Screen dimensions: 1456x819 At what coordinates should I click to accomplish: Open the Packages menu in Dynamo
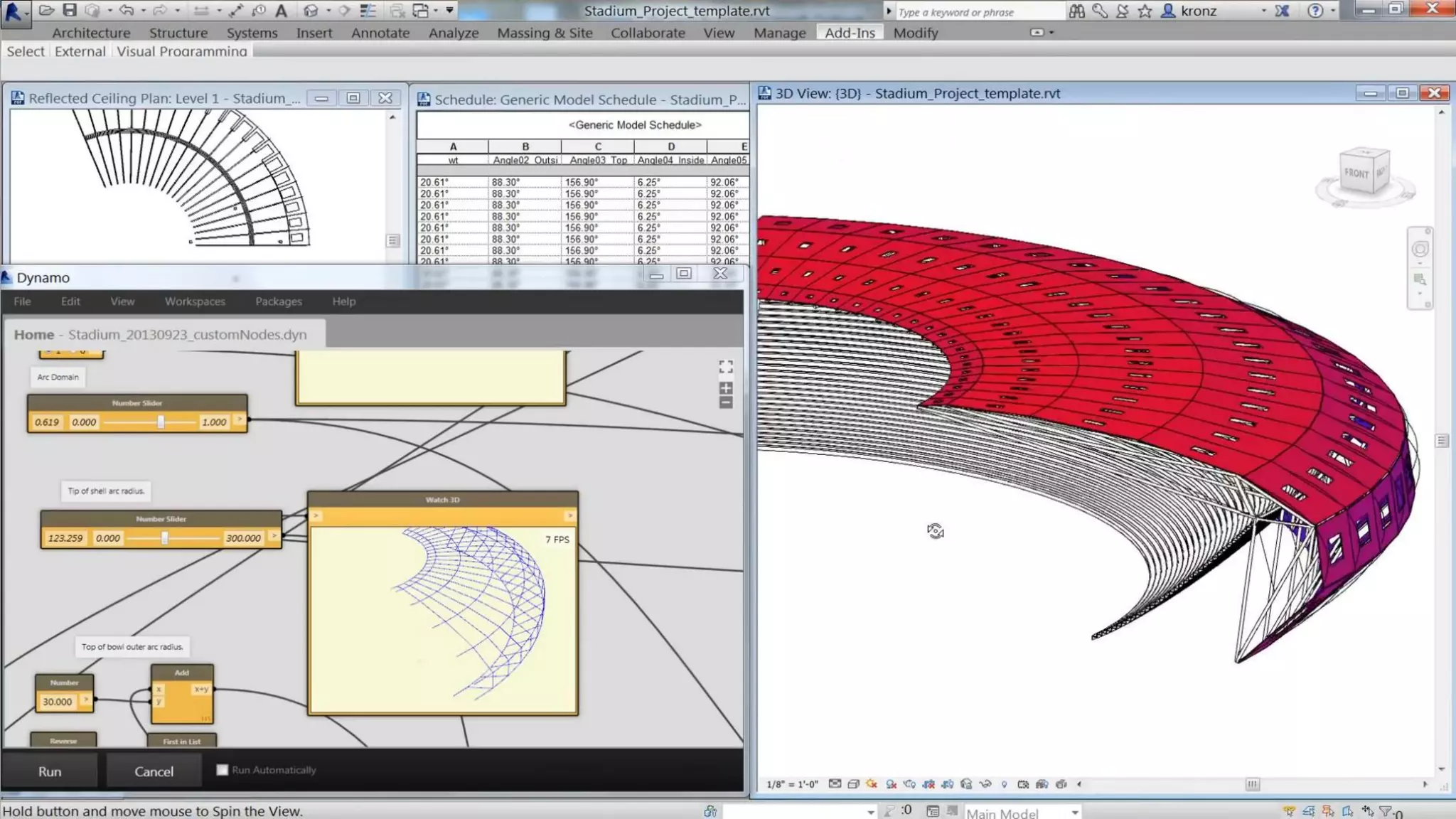pyautogui.click(x=279, y=301)
